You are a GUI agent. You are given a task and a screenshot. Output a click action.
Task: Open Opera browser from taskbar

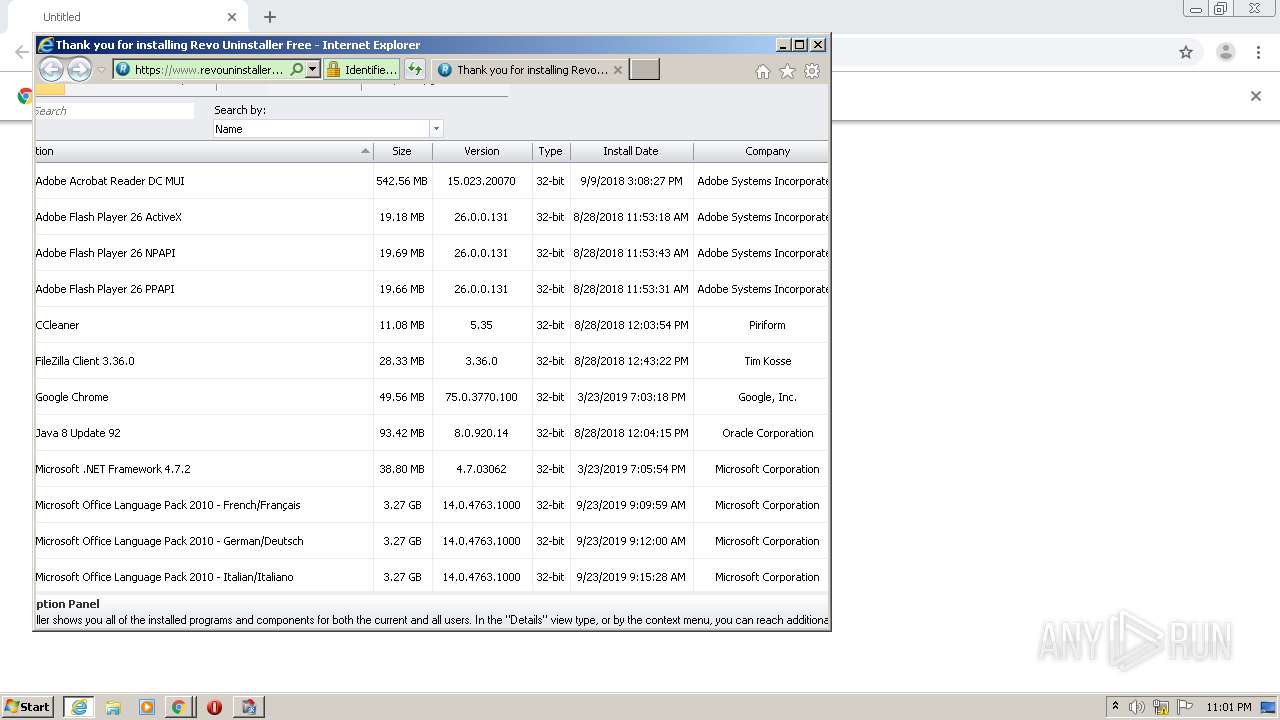pos(214,707)
